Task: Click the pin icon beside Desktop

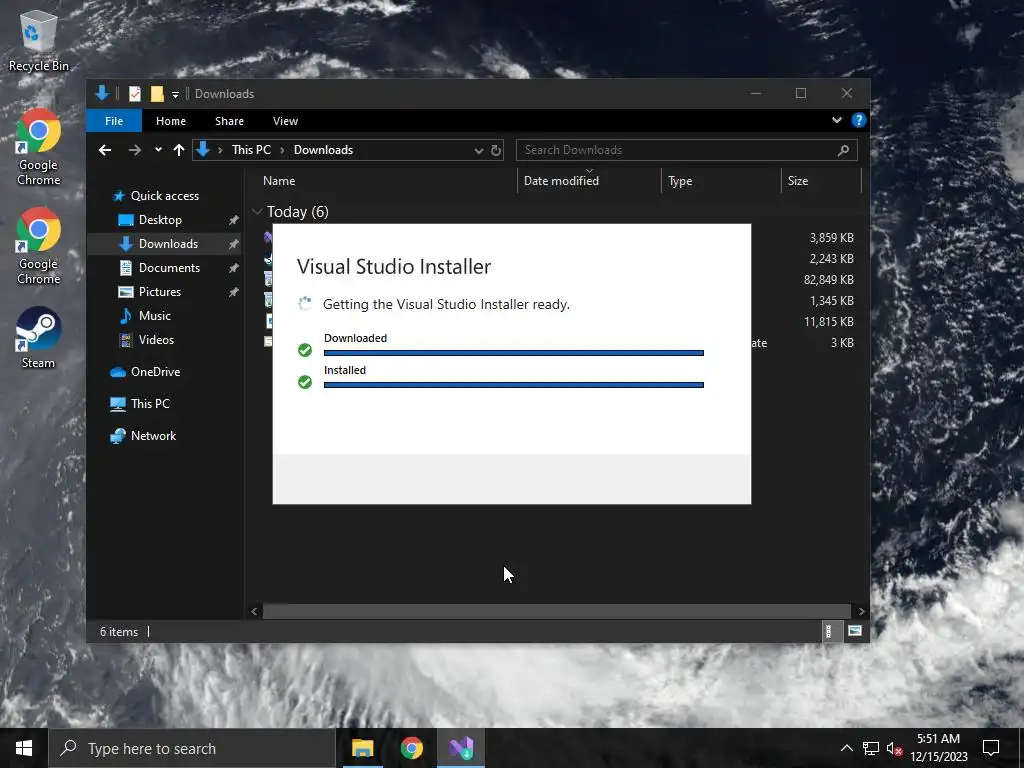Action: (x=233, y=220)
